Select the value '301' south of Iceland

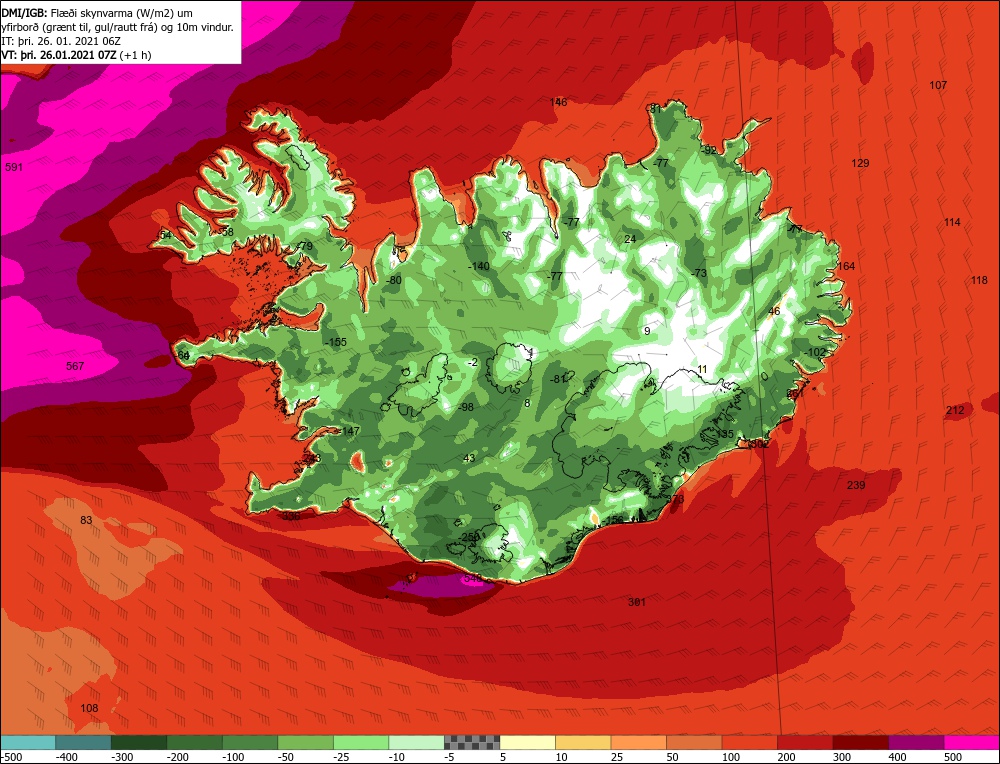coord(636,602)
